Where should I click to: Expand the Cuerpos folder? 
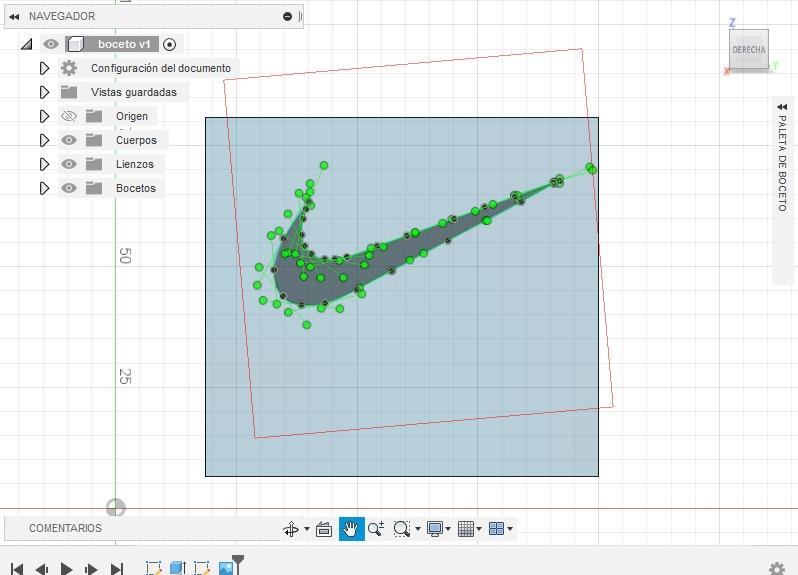pyautogui.click(x=44, y=140)
